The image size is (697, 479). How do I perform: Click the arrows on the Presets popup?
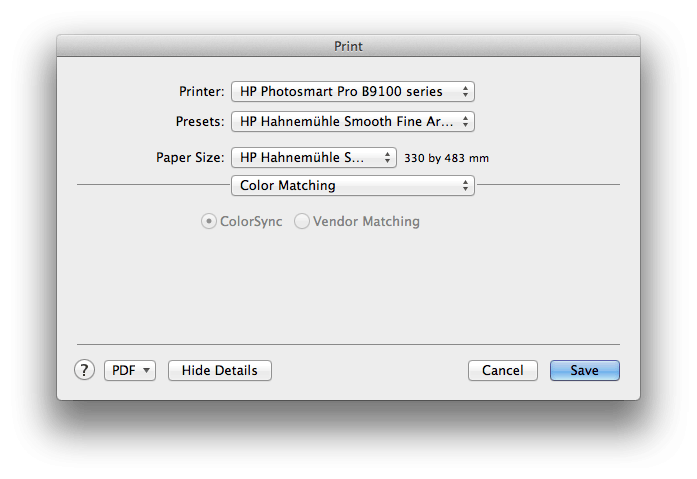tap(465, 122)
